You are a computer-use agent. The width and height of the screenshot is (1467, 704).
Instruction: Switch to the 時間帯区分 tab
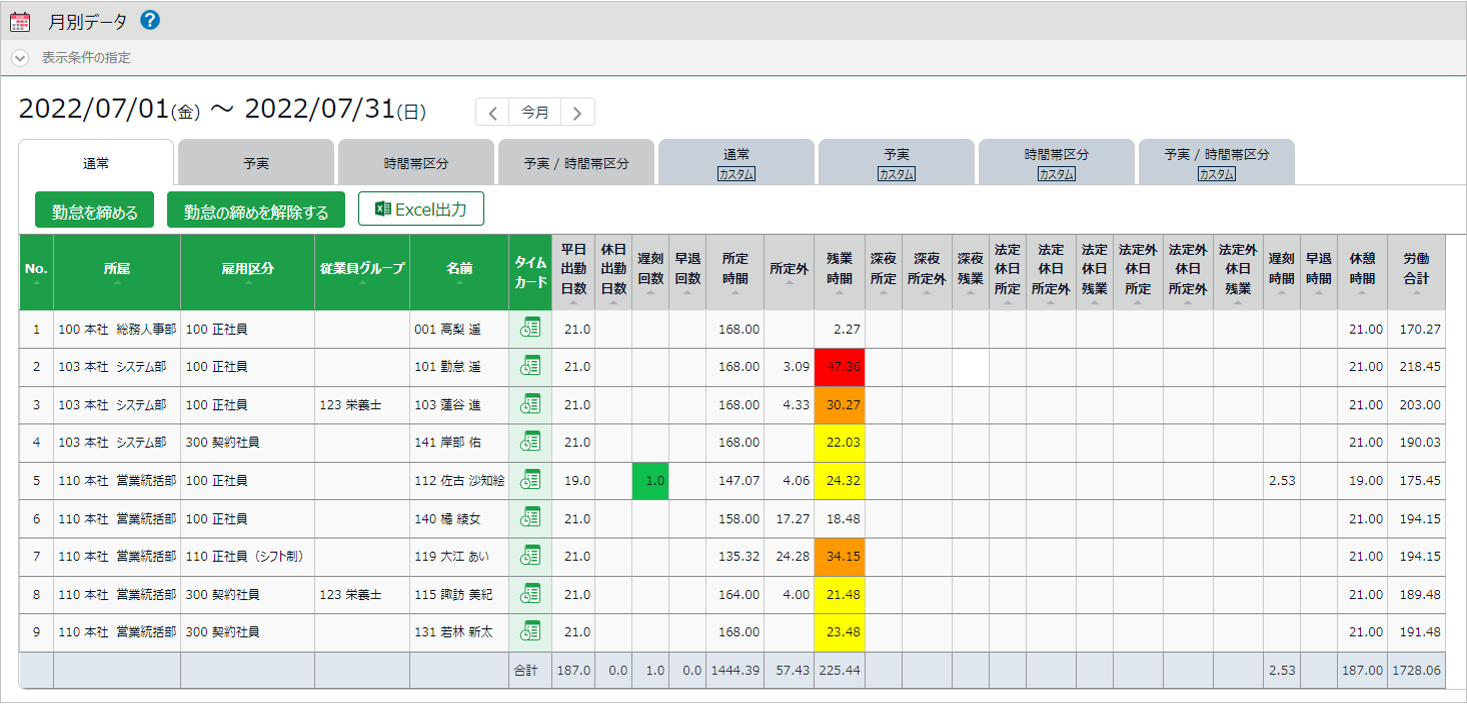416,163
